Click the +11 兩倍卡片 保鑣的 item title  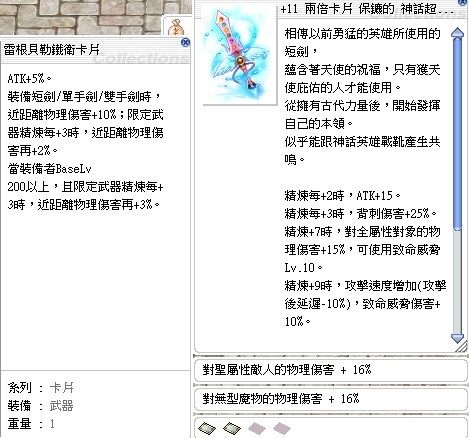point(367,9)
